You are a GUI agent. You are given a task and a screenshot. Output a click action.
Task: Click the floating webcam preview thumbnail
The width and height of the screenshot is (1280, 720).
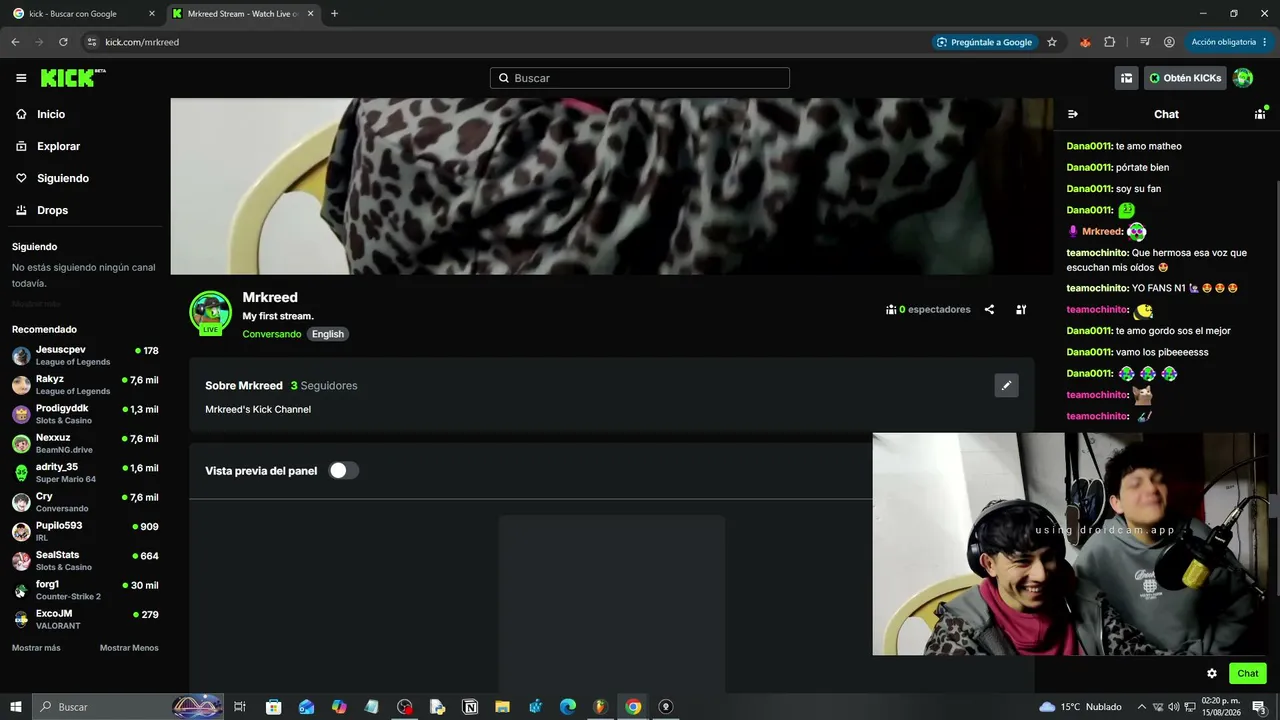(1070, 544)
